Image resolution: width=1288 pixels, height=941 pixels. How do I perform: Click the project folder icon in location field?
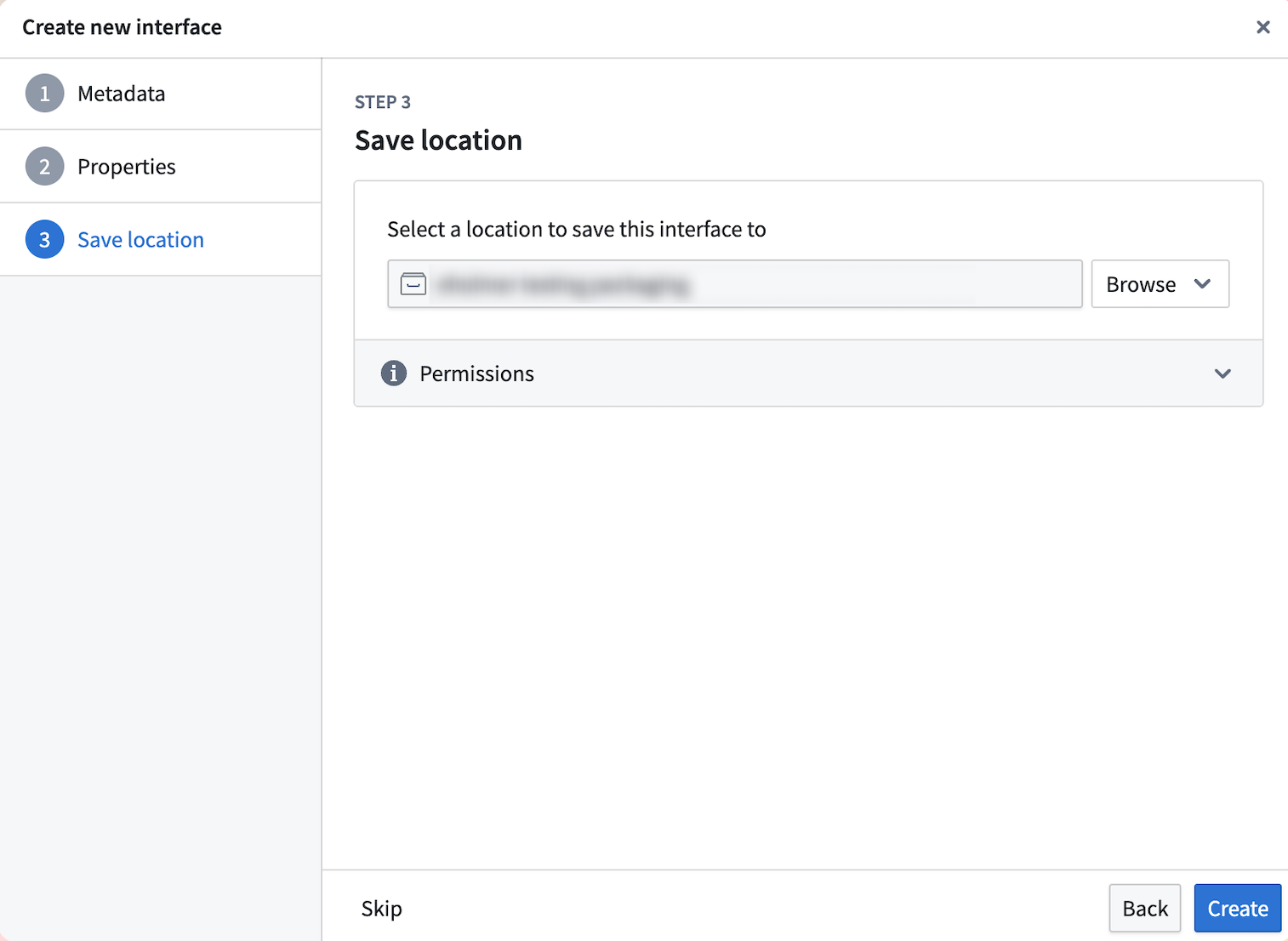coord(413,284)
